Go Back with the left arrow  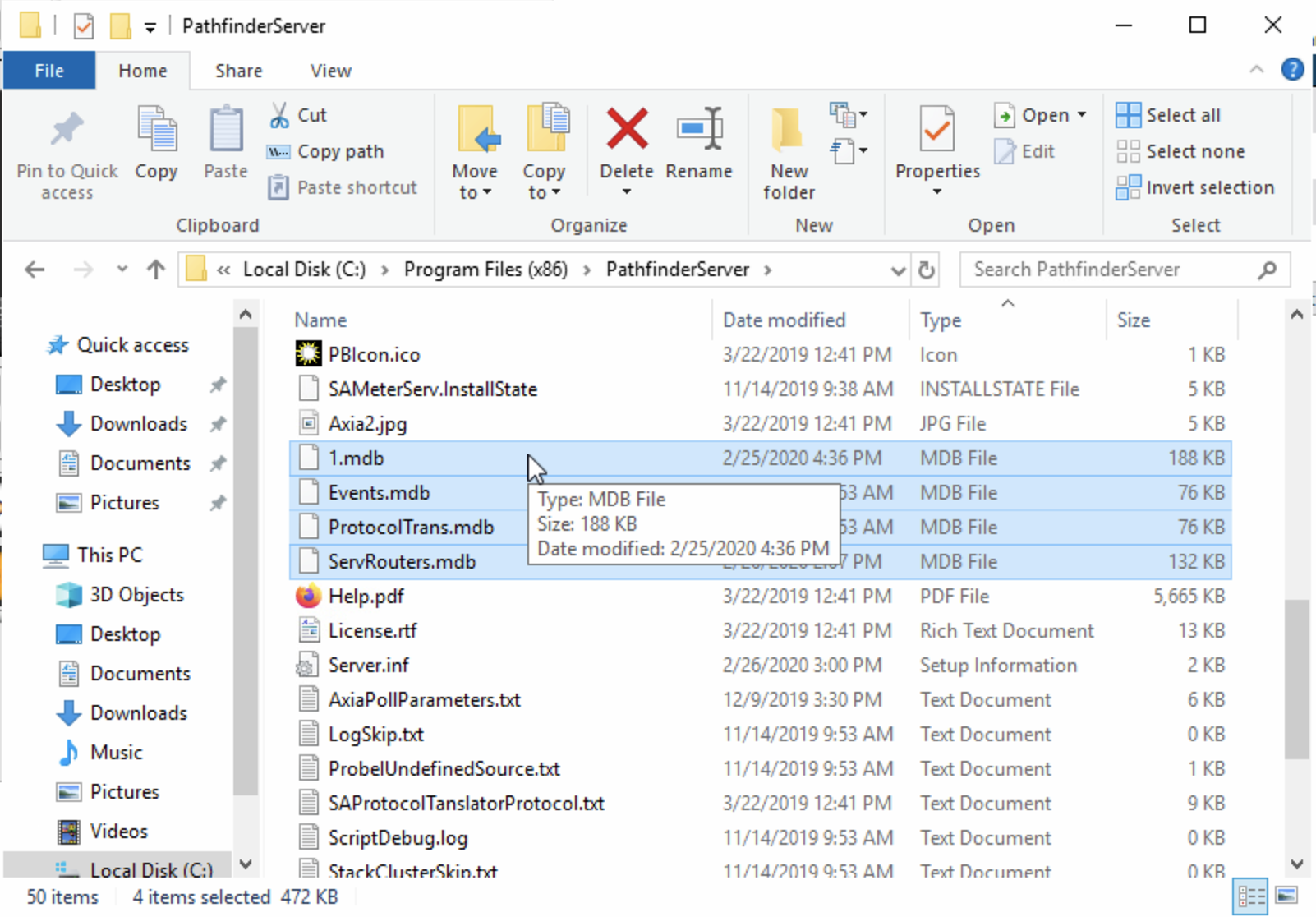(35, 270)
